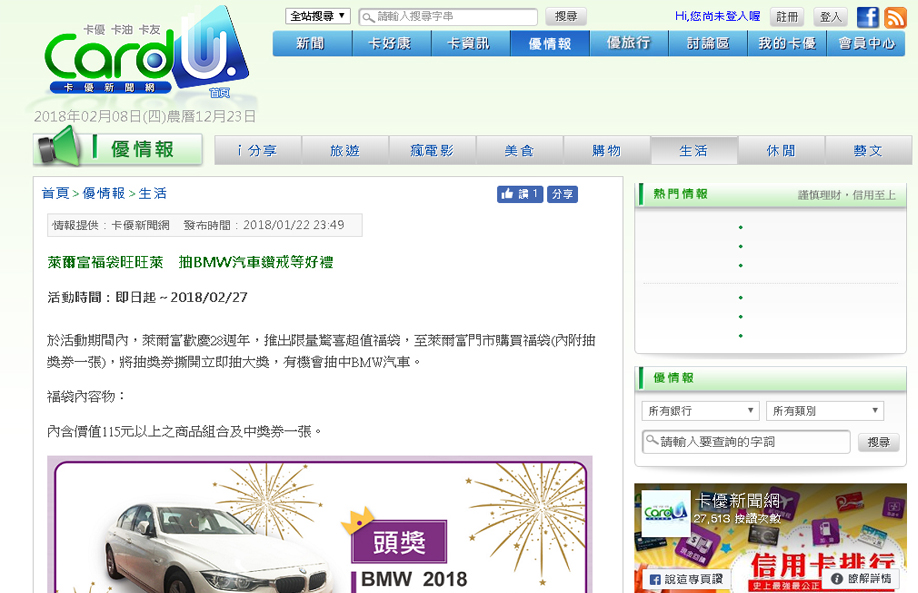Click the 首頁 breadcrumb link
The width and height of the screenshot is (918, 593).
(56, 193)
